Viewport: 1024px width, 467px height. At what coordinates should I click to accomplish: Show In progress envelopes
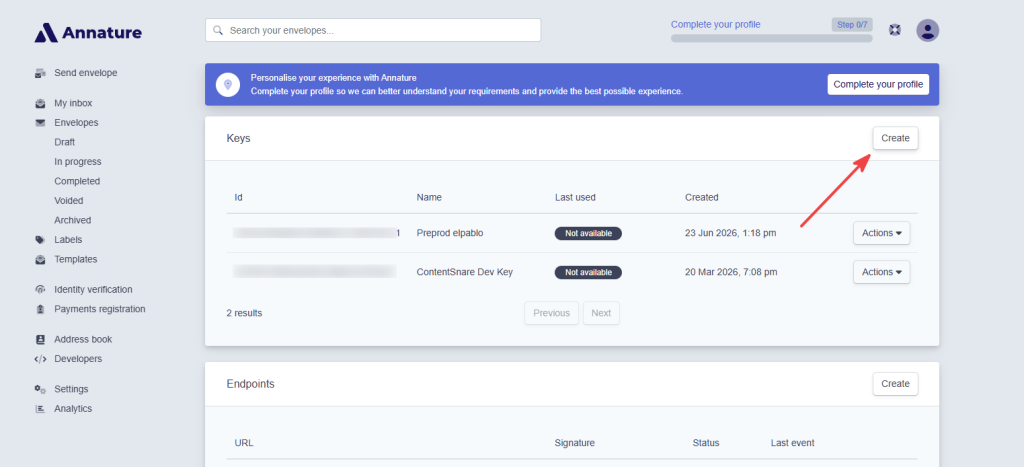click(x=78, y=162)
